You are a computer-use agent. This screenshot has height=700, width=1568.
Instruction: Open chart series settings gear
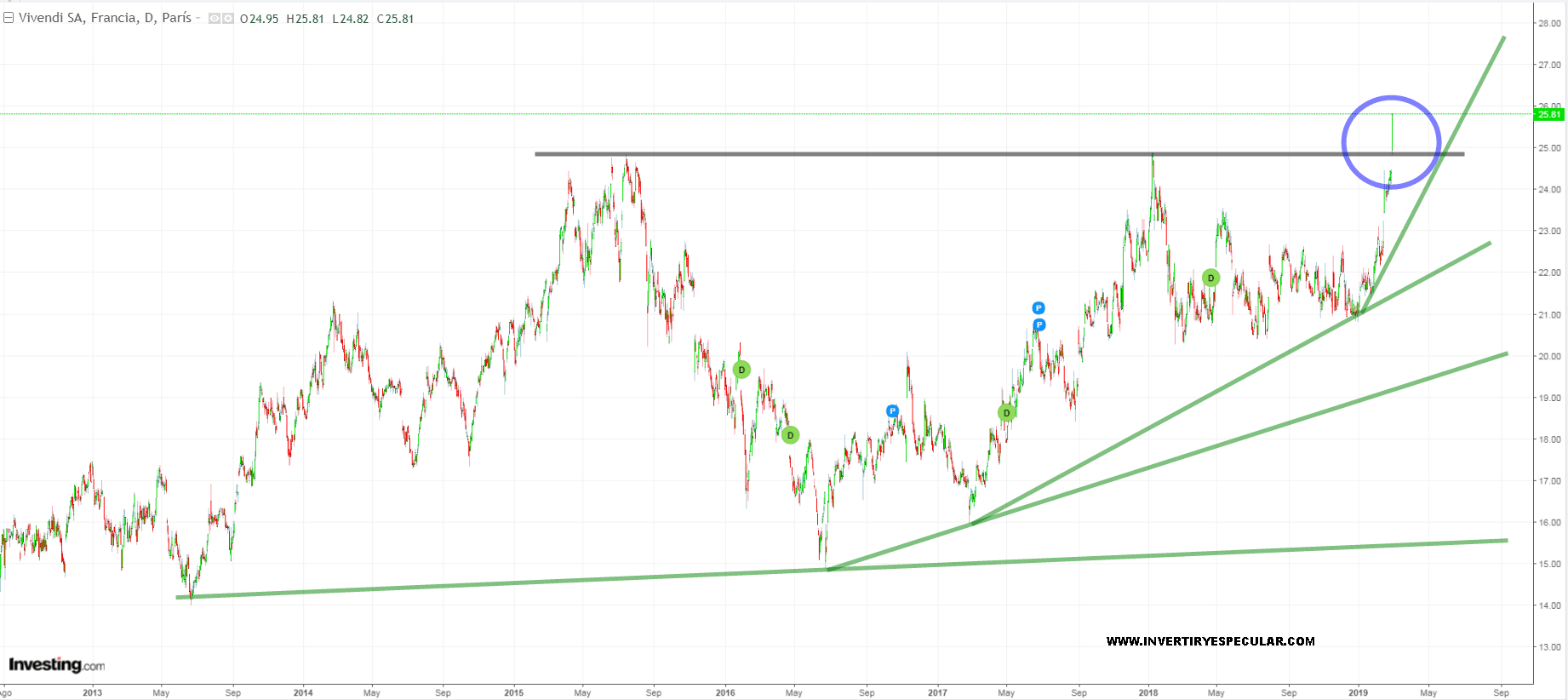pyautogui.click(x=228, y=19)
